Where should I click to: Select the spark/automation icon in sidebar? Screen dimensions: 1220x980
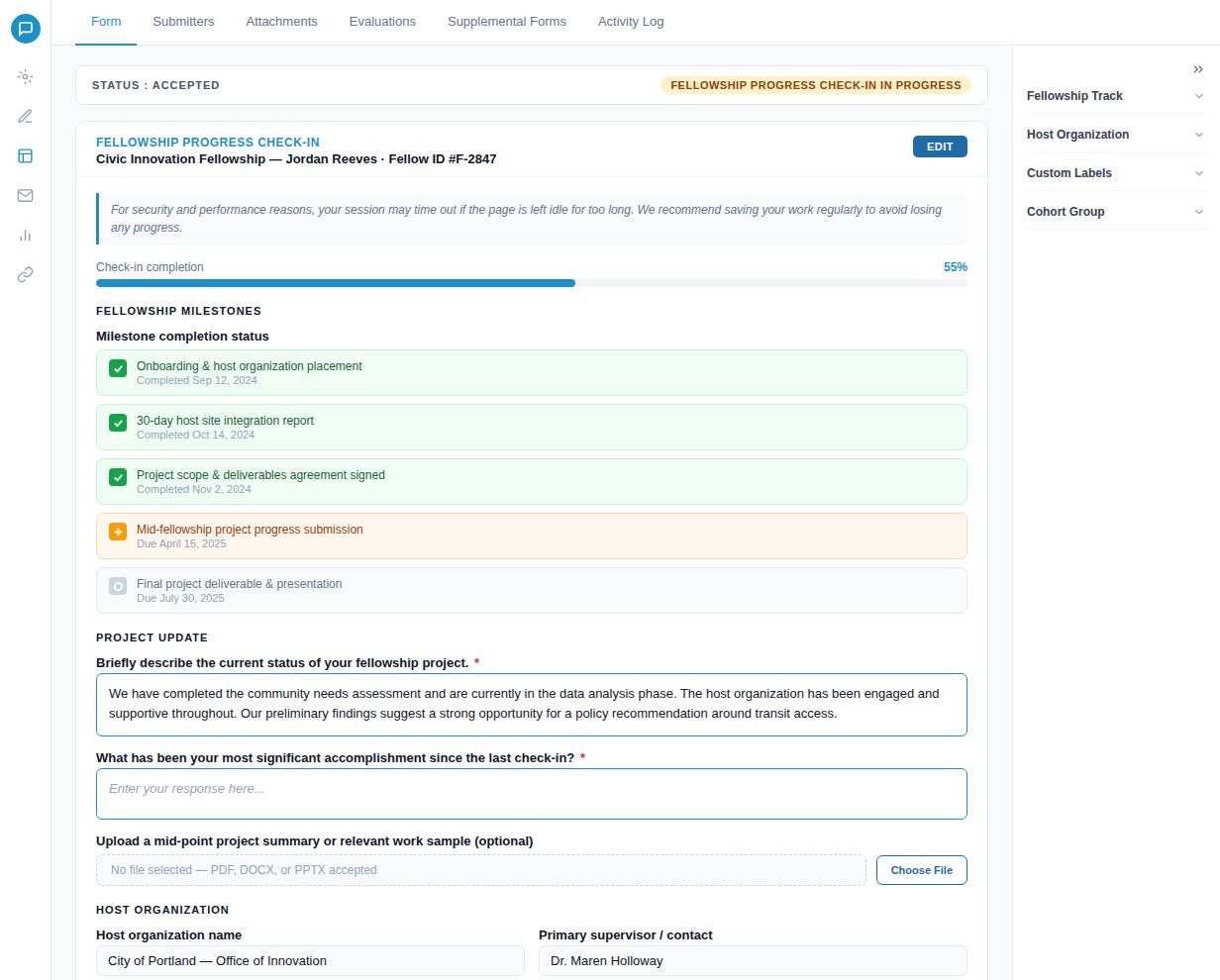pos(25,76)
